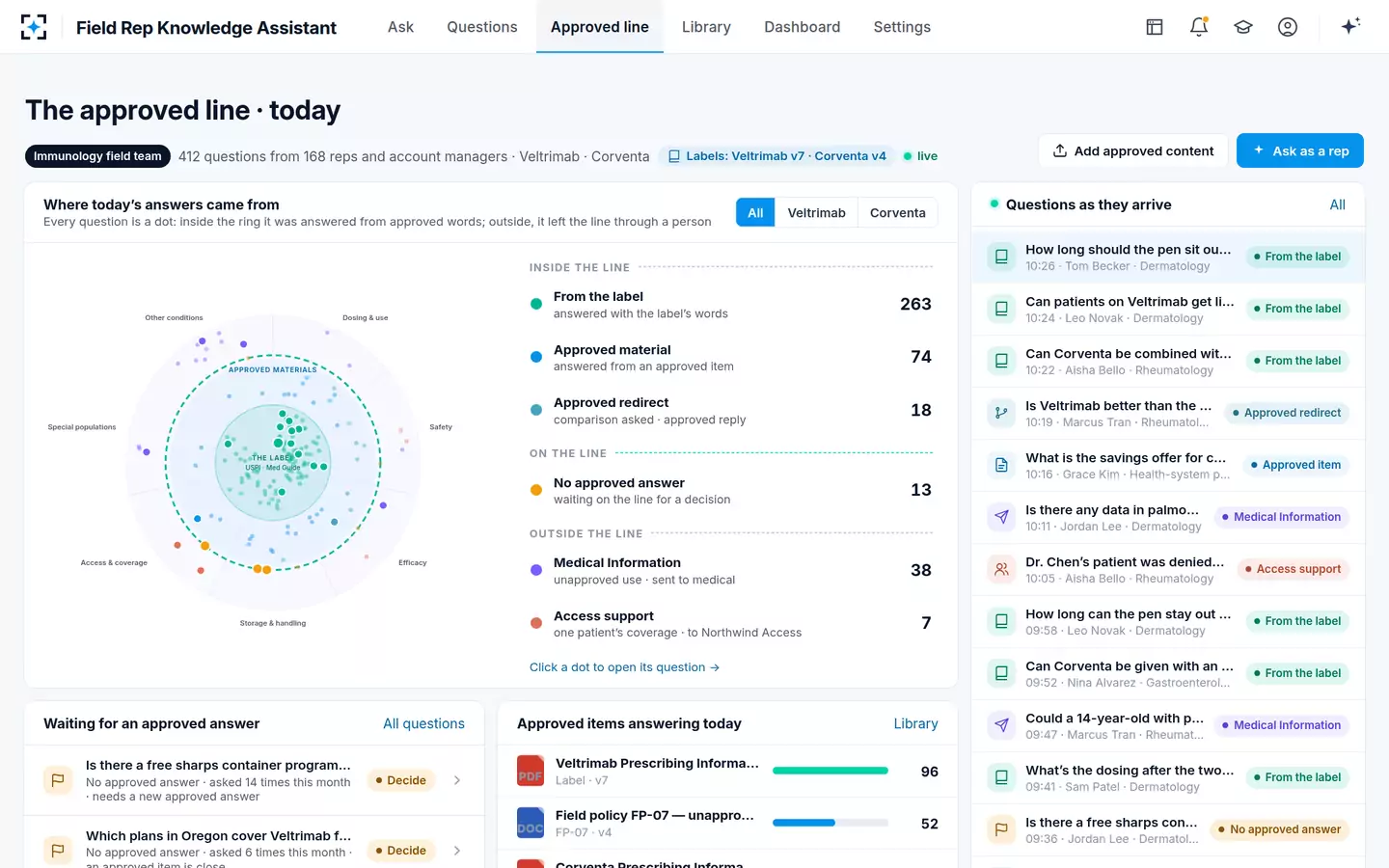1389x868 pixels.
Task: Open All link in Questions as they arrive
Action: pos(1337,204)
